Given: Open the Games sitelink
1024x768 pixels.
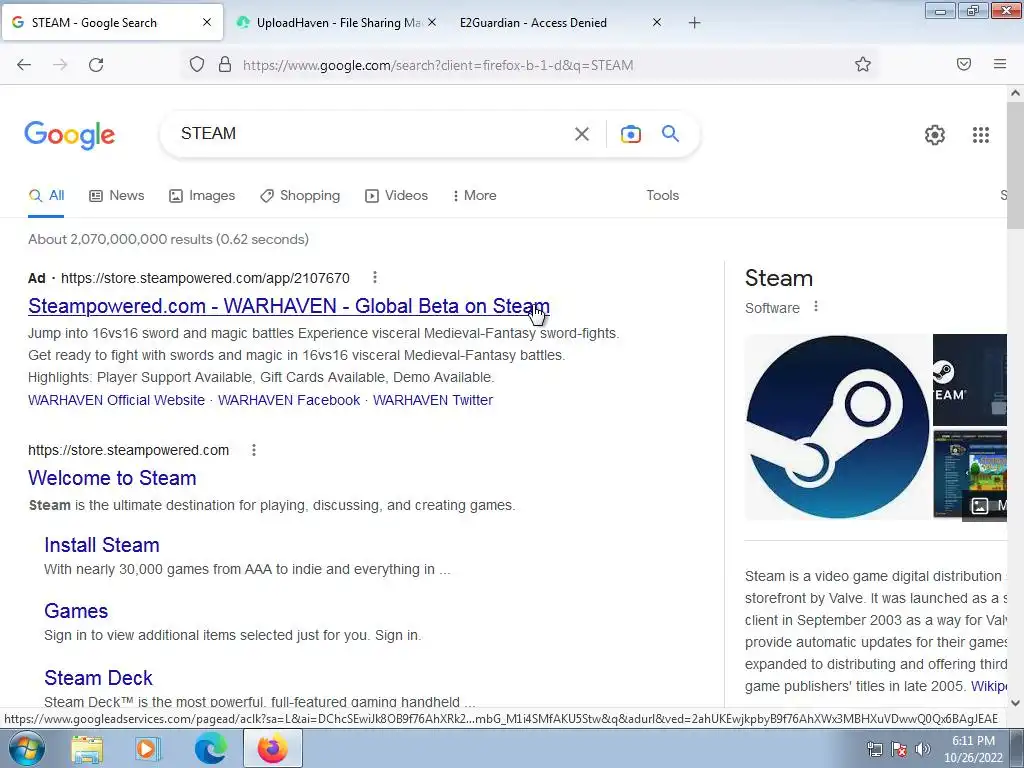Looking at the screenshot, I should pos(76,611).
